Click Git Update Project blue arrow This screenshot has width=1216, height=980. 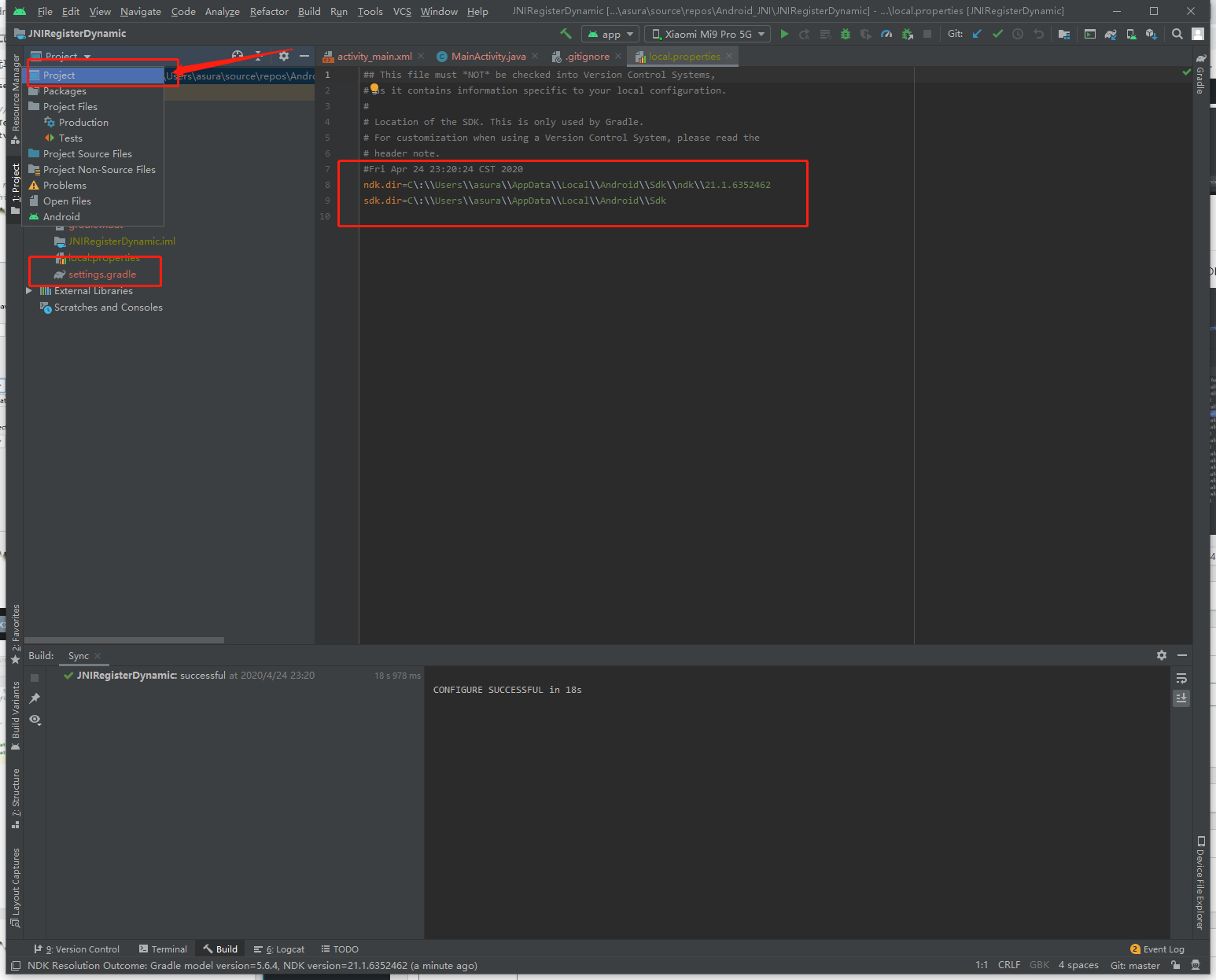point(977,34)
